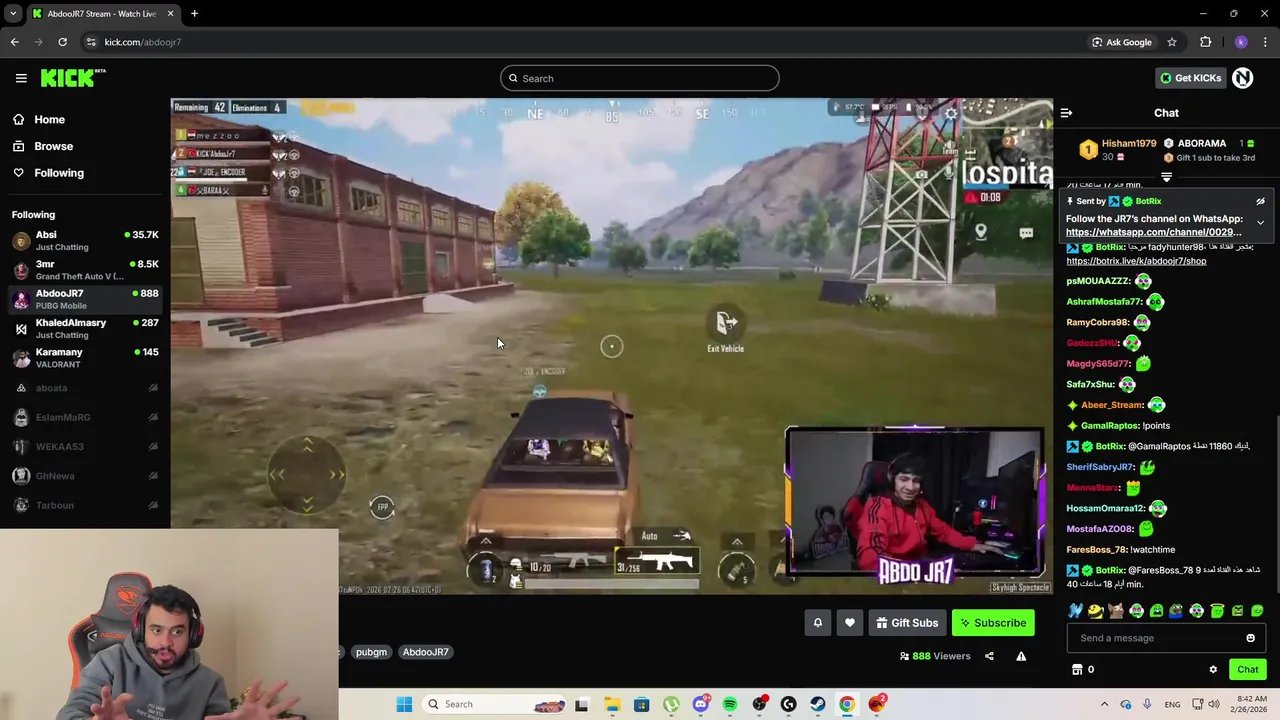Open the channel shop icon in chat
This screenshot has height=720, width=1280.
point(1077,670)
